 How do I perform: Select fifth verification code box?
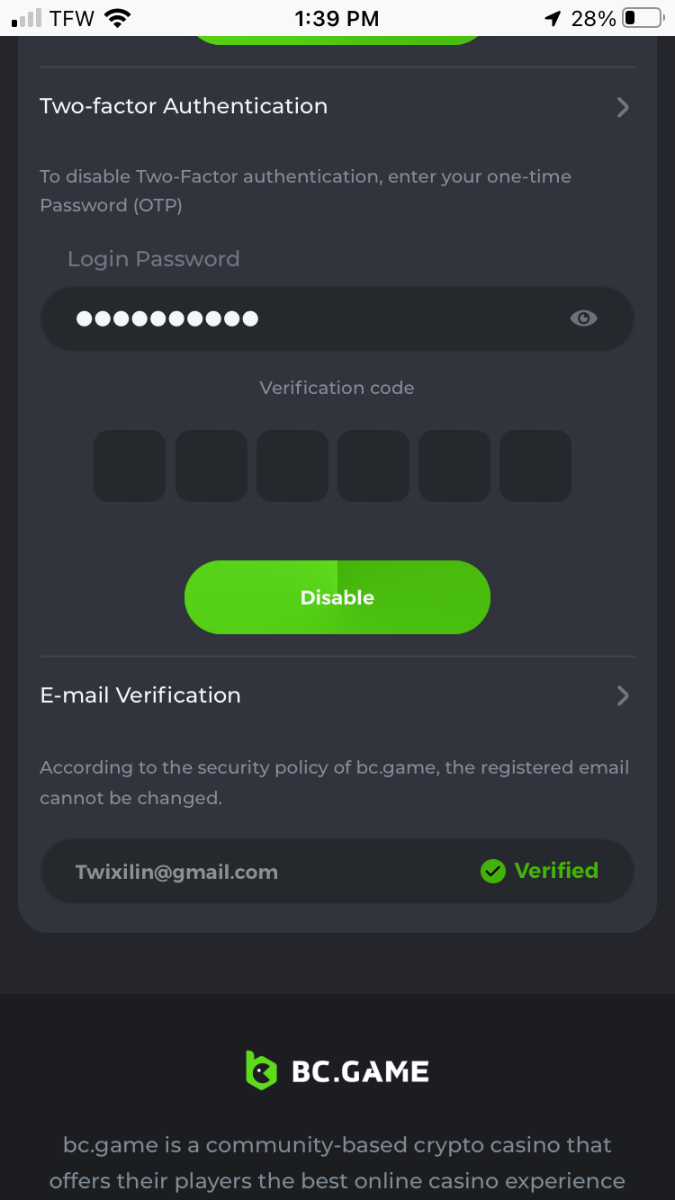pos(454,466)
